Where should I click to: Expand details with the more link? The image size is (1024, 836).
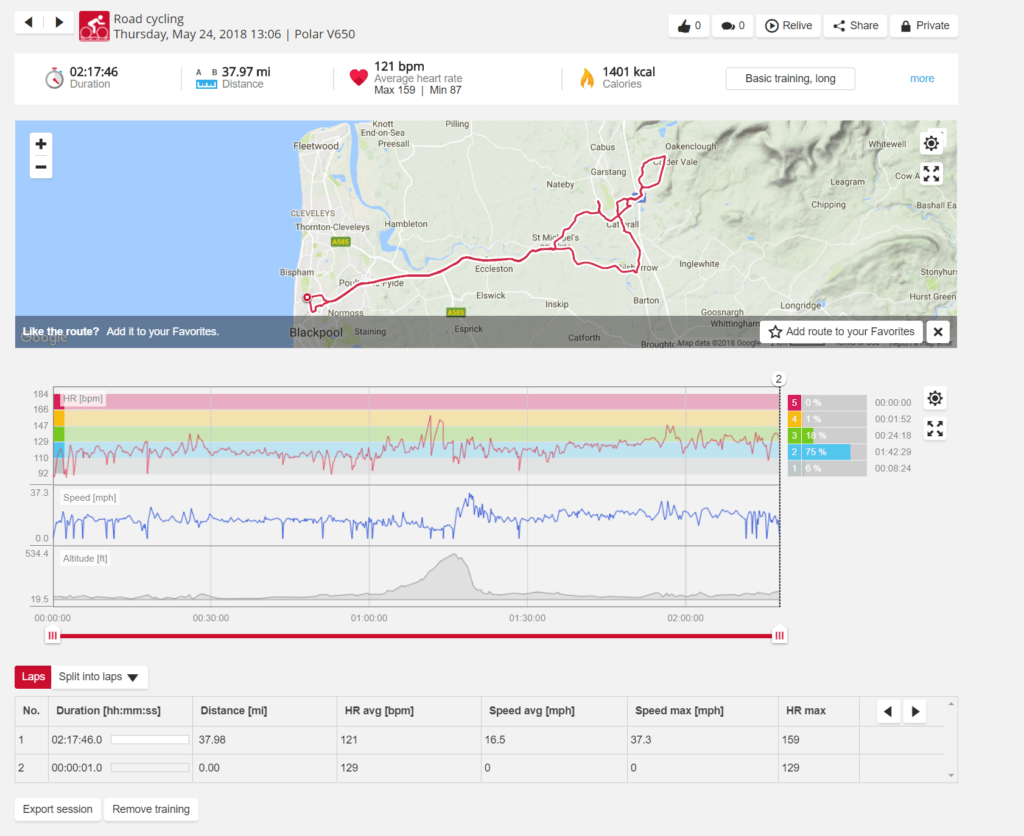click(922, 79)
